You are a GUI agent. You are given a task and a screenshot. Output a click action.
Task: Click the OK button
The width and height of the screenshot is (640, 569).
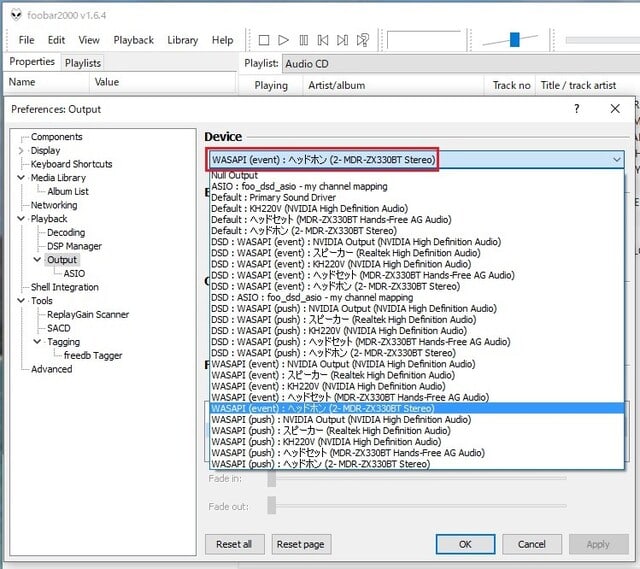tap(465, 544)
